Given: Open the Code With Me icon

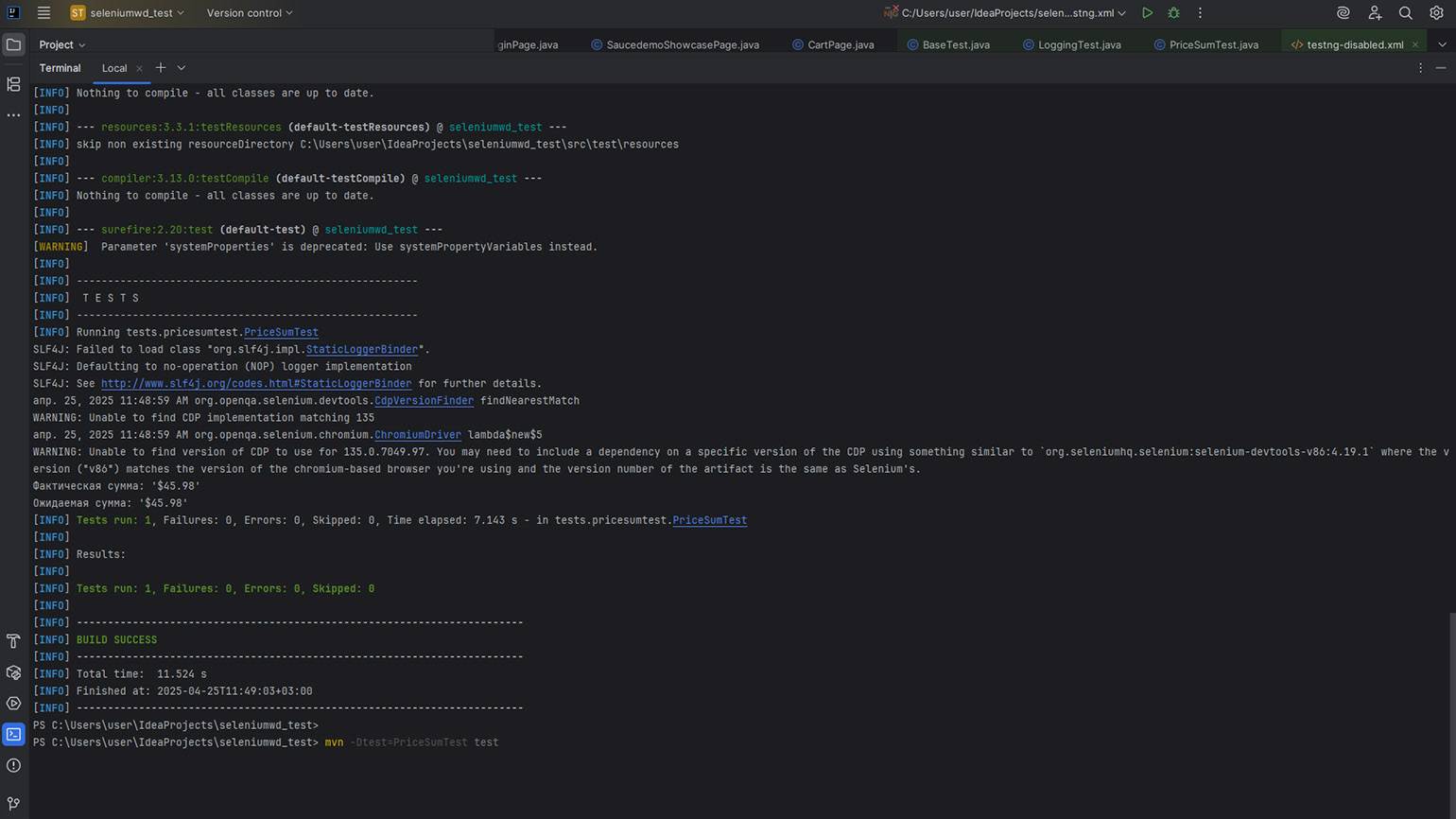Looking at the screenshot, I should click(1375, 13).
